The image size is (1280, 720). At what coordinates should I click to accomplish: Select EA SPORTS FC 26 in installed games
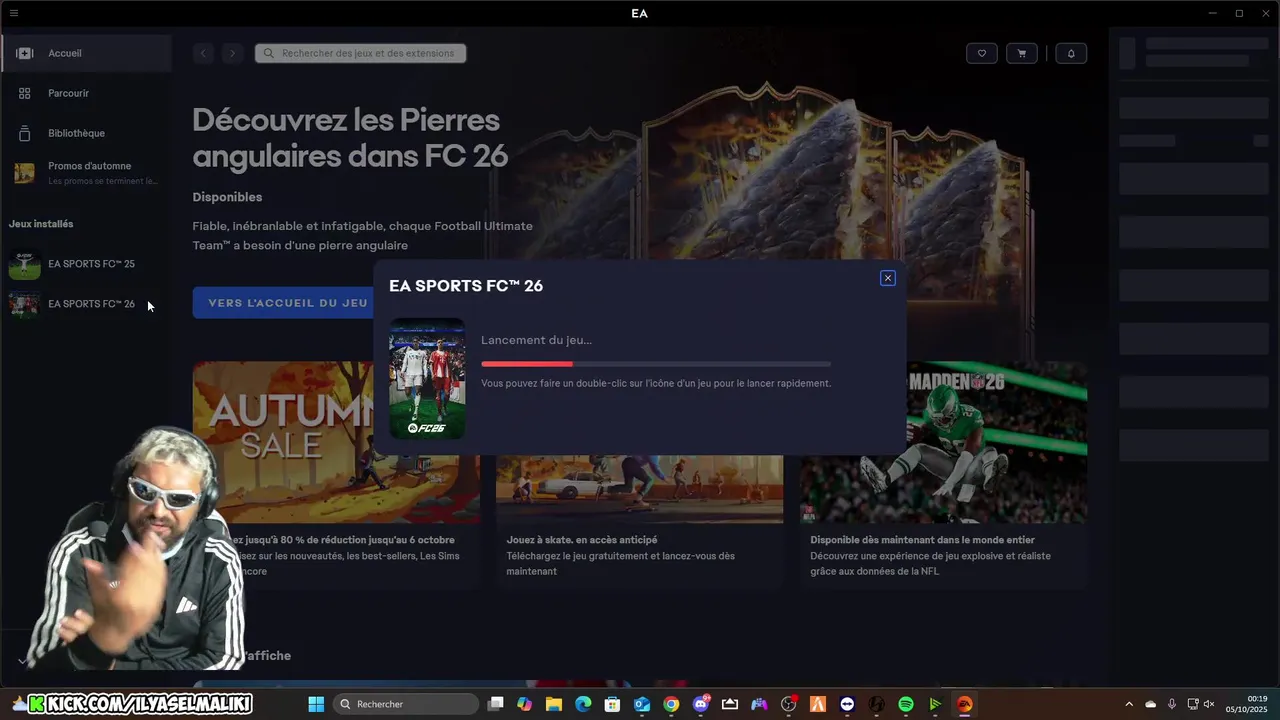(x=86, y=304)
